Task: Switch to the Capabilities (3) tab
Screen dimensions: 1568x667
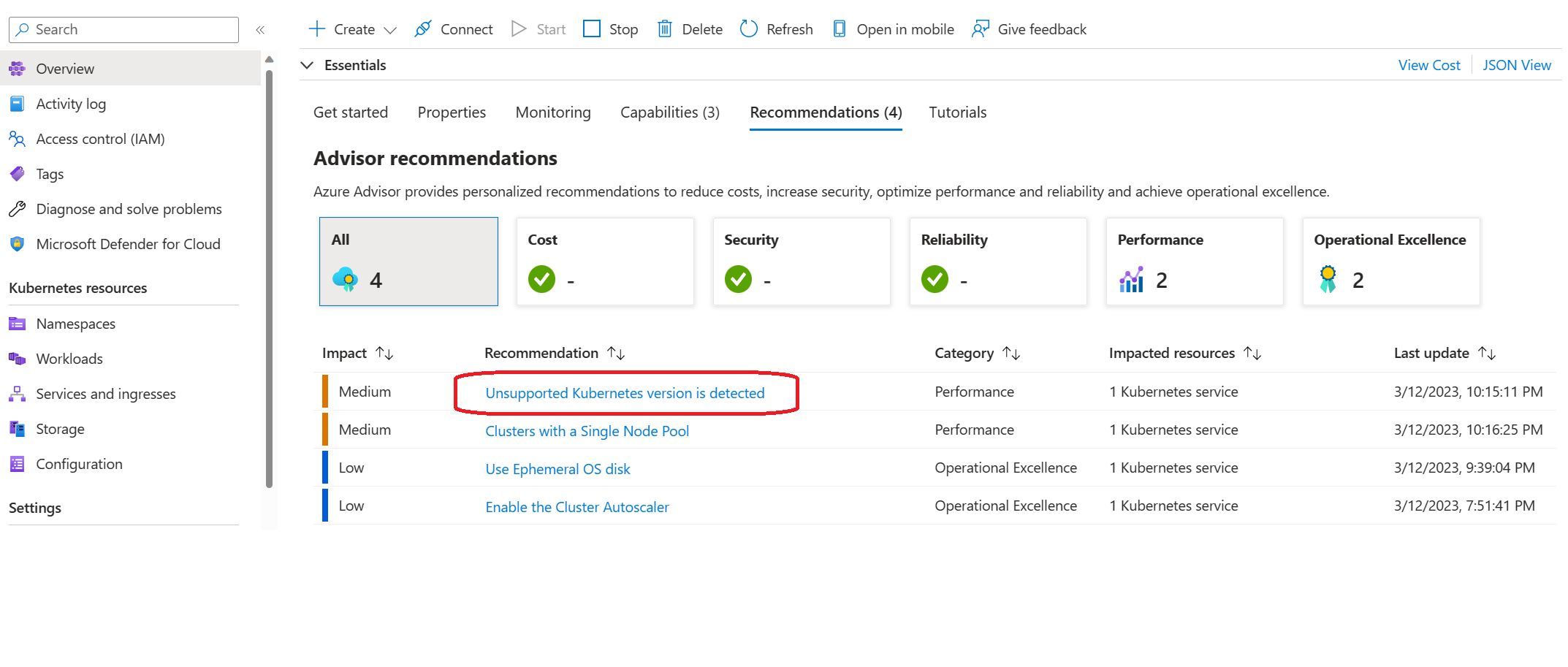Action: (670, 113)
